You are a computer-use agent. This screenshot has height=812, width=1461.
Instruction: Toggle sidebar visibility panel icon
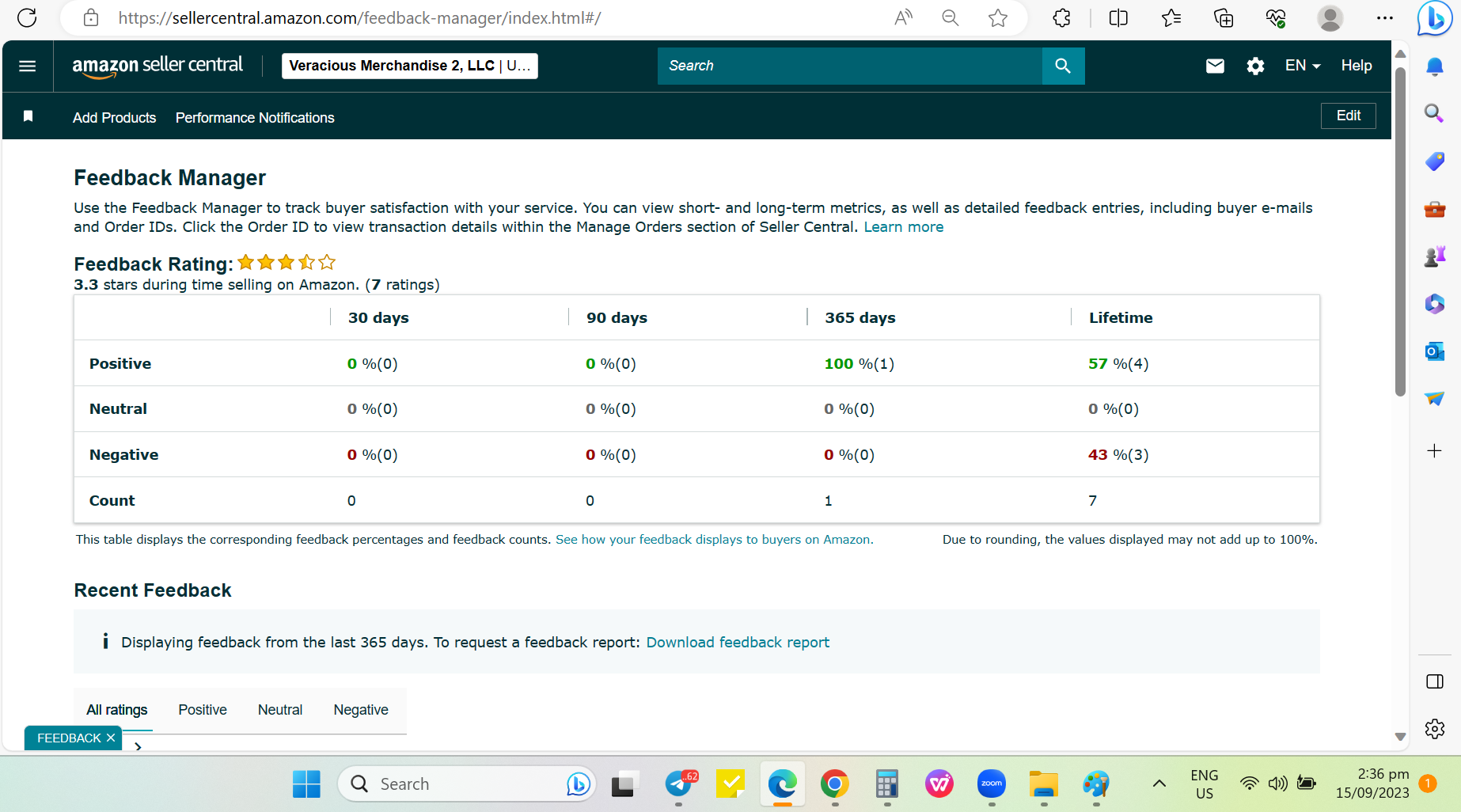(x=1435, y=681)
